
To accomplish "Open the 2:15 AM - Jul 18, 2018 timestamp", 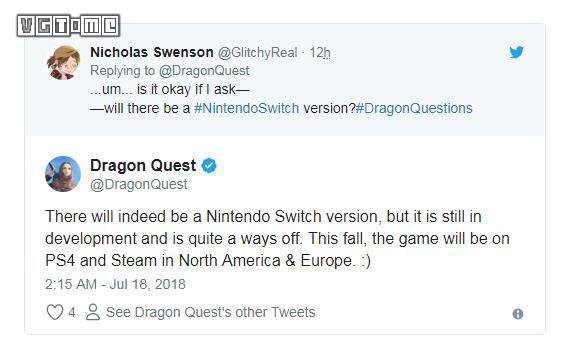I will 115,284.
